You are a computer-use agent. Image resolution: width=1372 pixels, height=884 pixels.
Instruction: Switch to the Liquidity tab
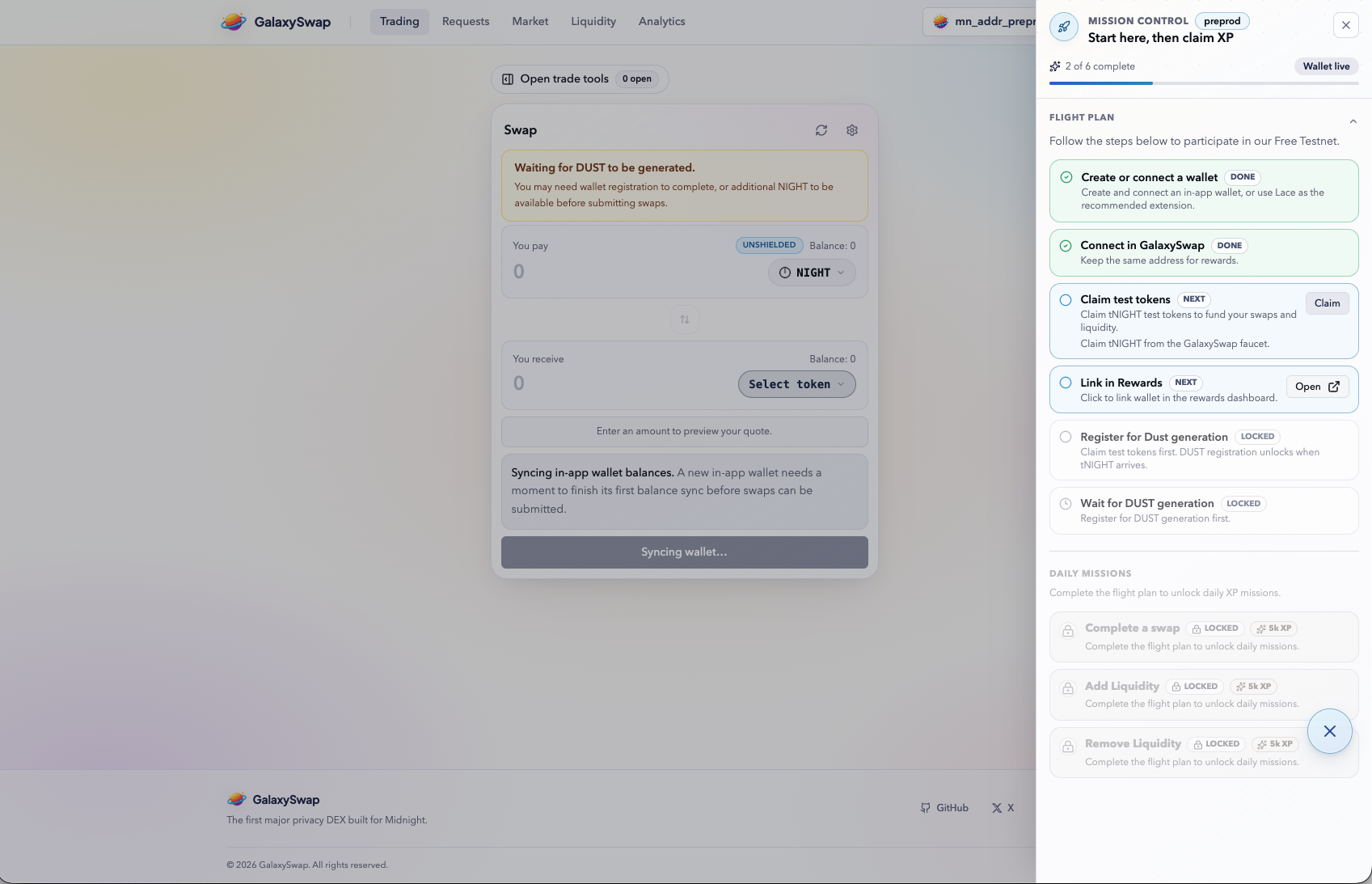[593, 22]
